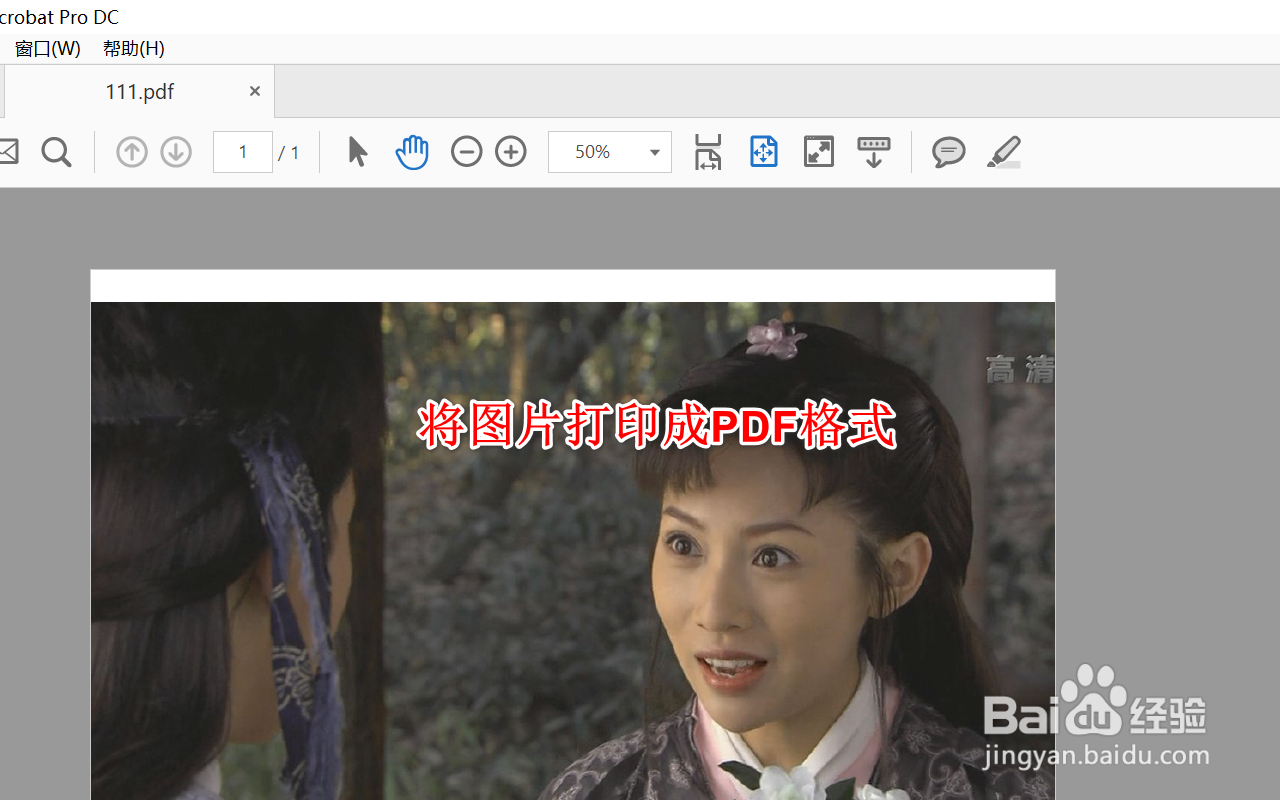Open the 帮助(H) menu
Viewport: 1280px width, 800px height.
point(134,48)
